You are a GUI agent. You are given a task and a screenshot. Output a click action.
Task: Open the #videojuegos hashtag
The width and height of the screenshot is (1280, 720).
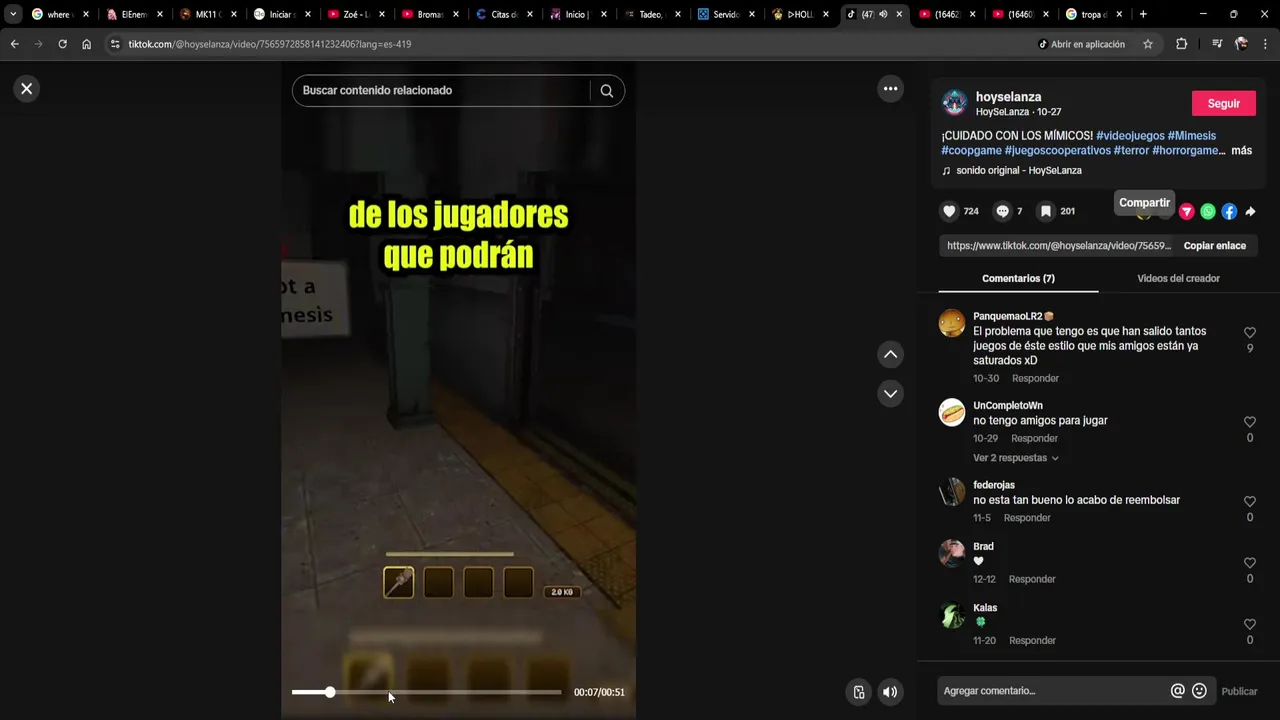tap(1130, 136)
